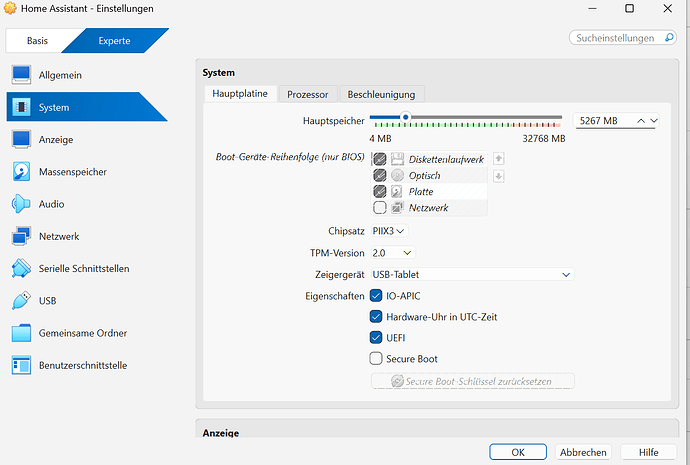
Task: Confirm settings with the OK button
Action: tap(518, 452)
